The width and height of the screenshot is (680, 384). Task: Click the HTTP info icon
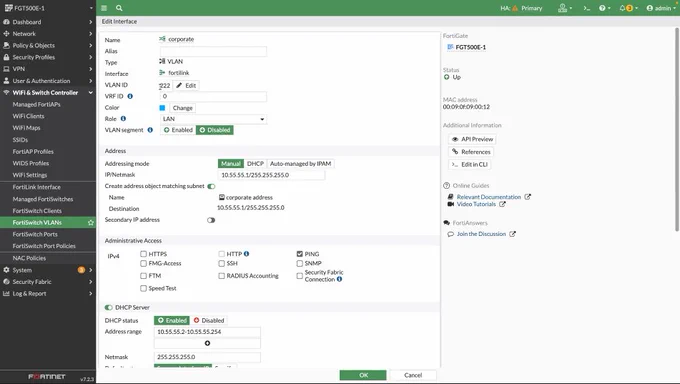(246, 254)
